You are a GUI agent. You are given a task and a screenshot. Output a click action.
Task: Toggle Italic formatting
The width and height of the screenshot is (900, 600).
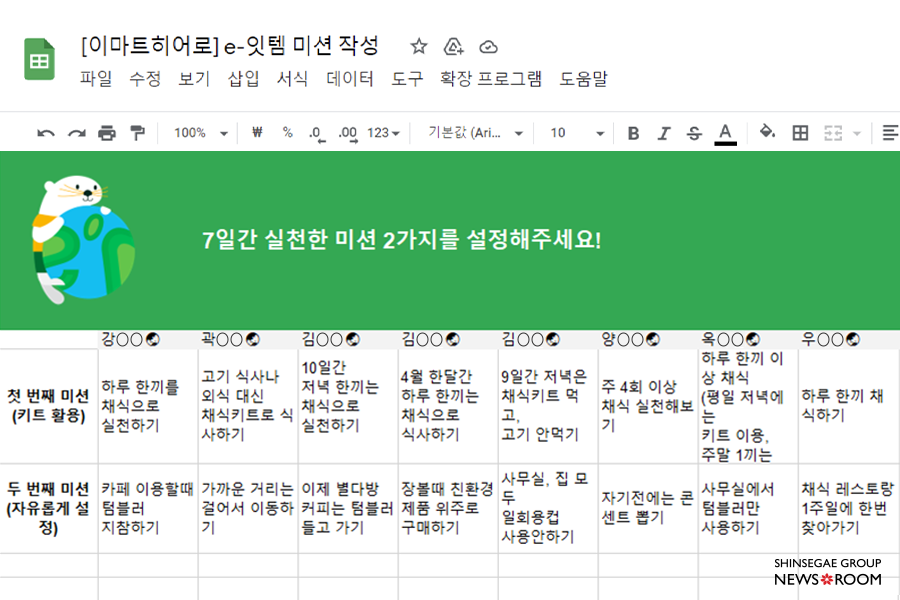point(663,133)
